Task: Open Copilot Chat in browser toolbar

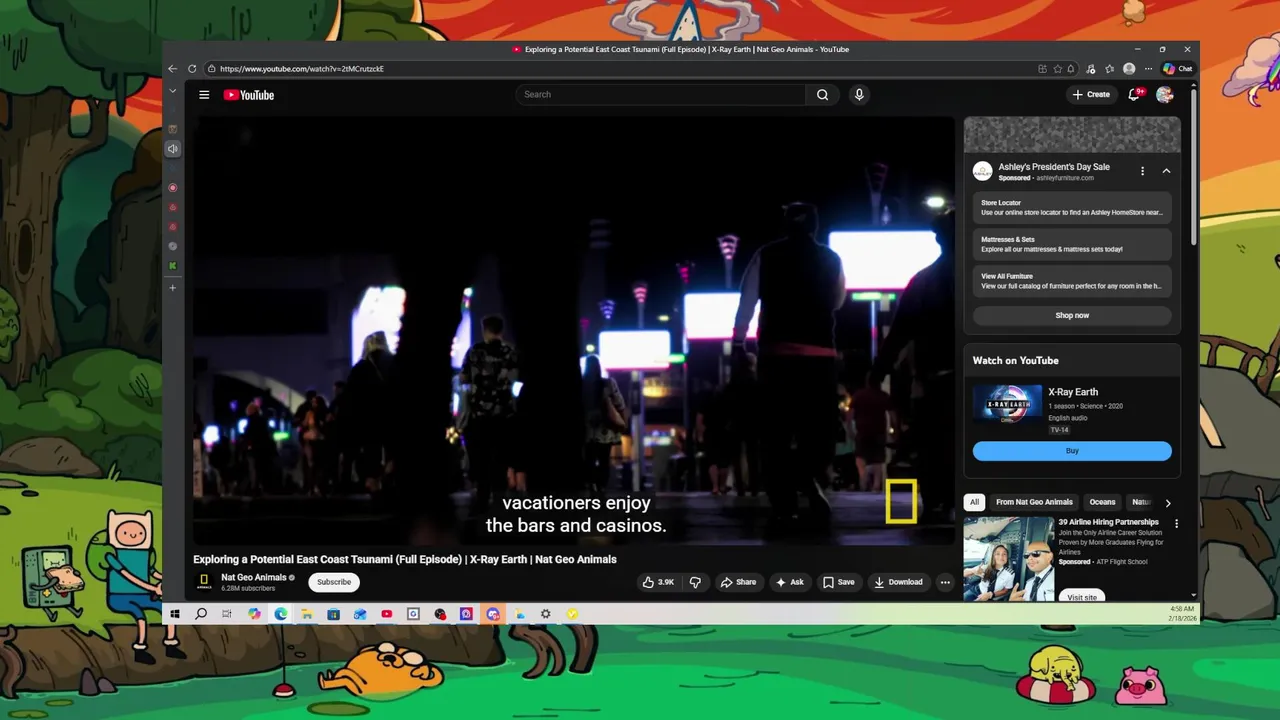Action: point(1178,69)
